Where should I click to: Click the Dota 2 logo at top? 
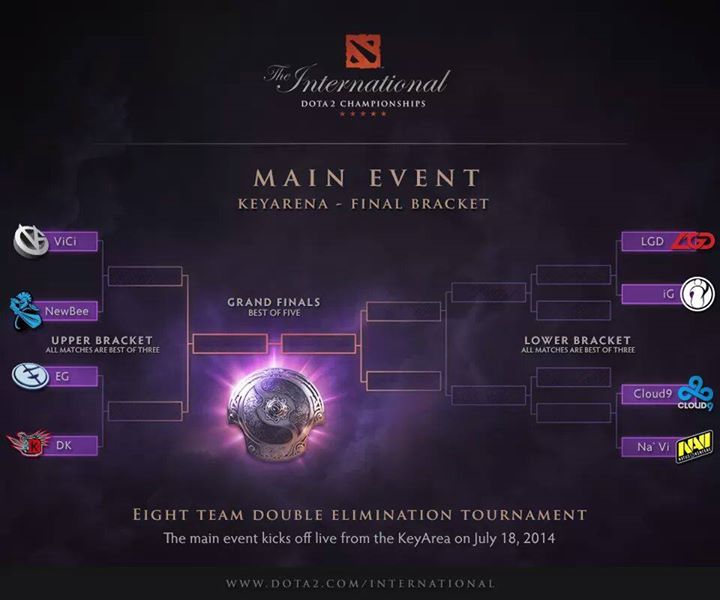click(x=359, y=50)
